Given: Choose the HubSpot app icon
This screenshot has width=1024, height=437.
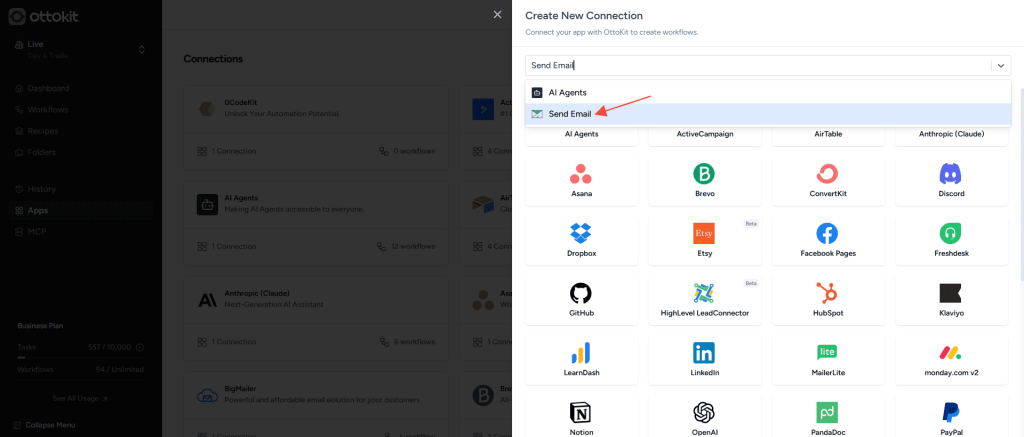Looking at the screenshot, I should 827,294.
